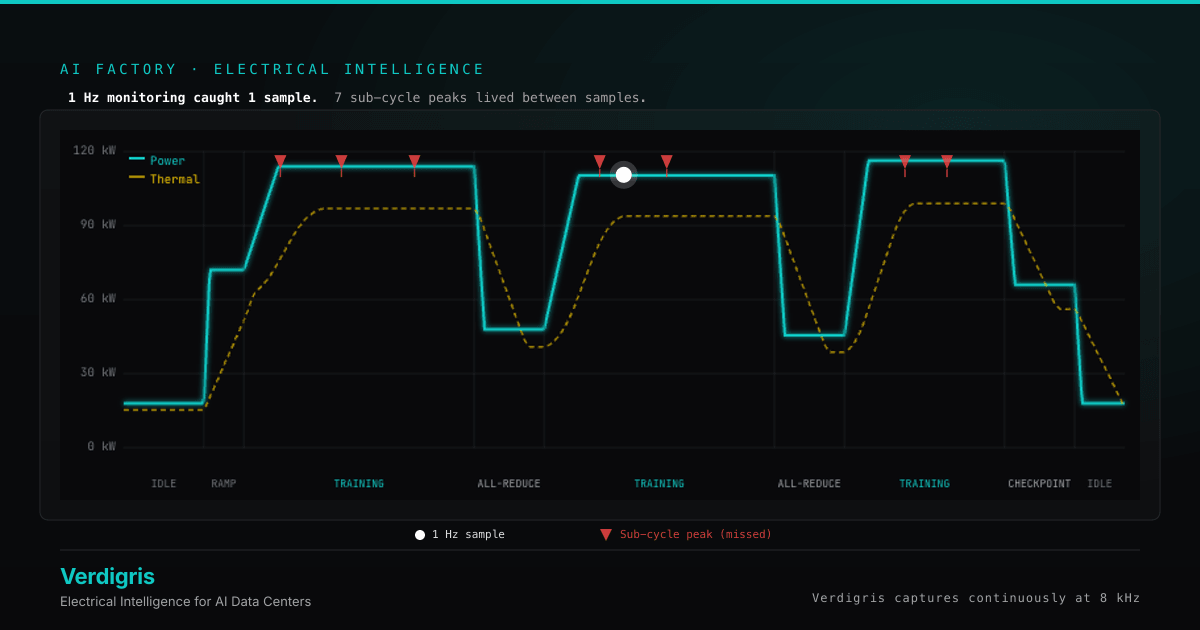Screen dimensions: 1200x630
Task: Click the '1 Hz sample' legend text
Action: (x=468, y=535)
